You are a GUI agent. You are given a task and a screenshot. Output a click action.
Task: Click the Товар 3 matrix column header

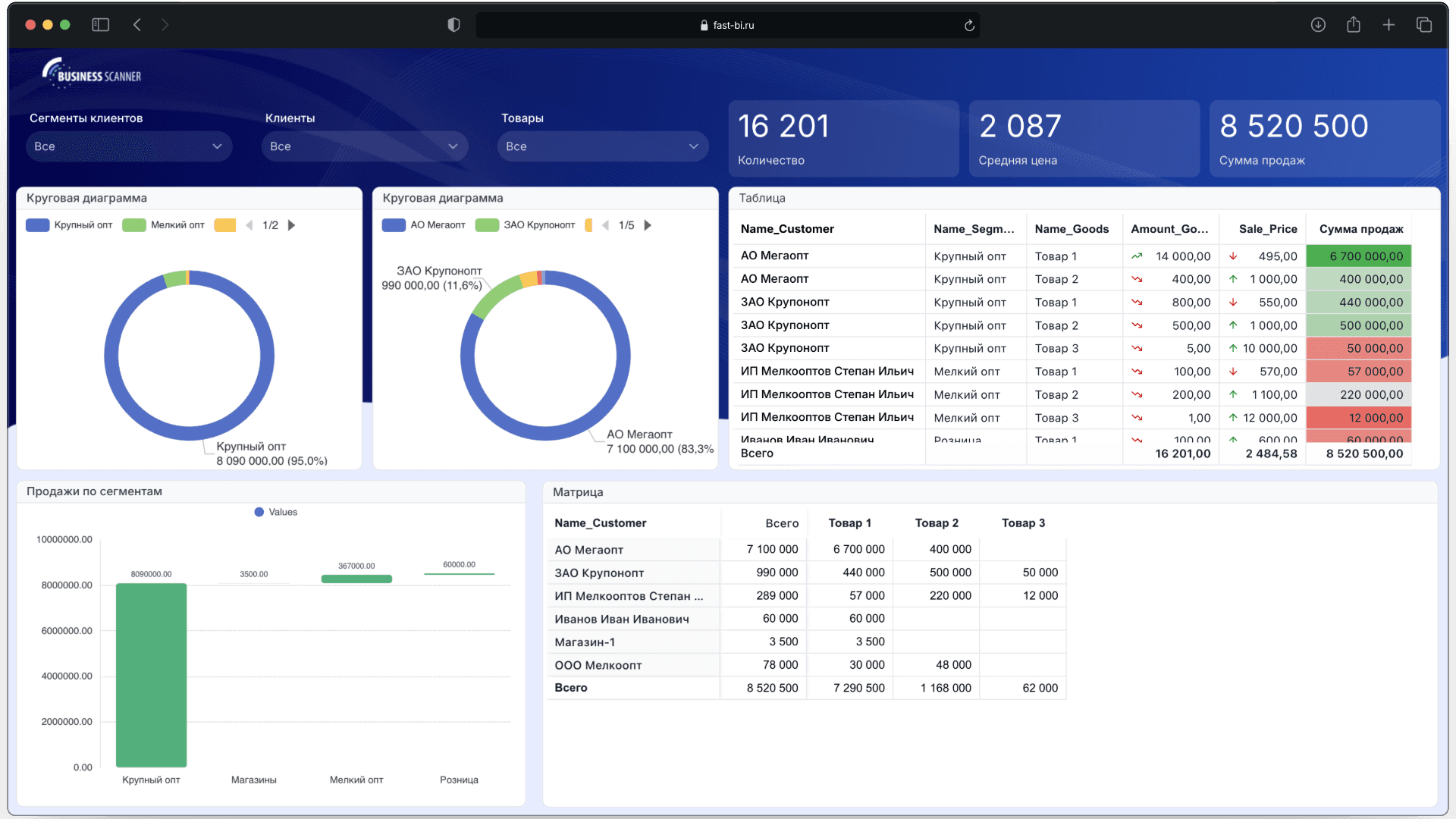pyautogui.click(x=1023, y=523)
